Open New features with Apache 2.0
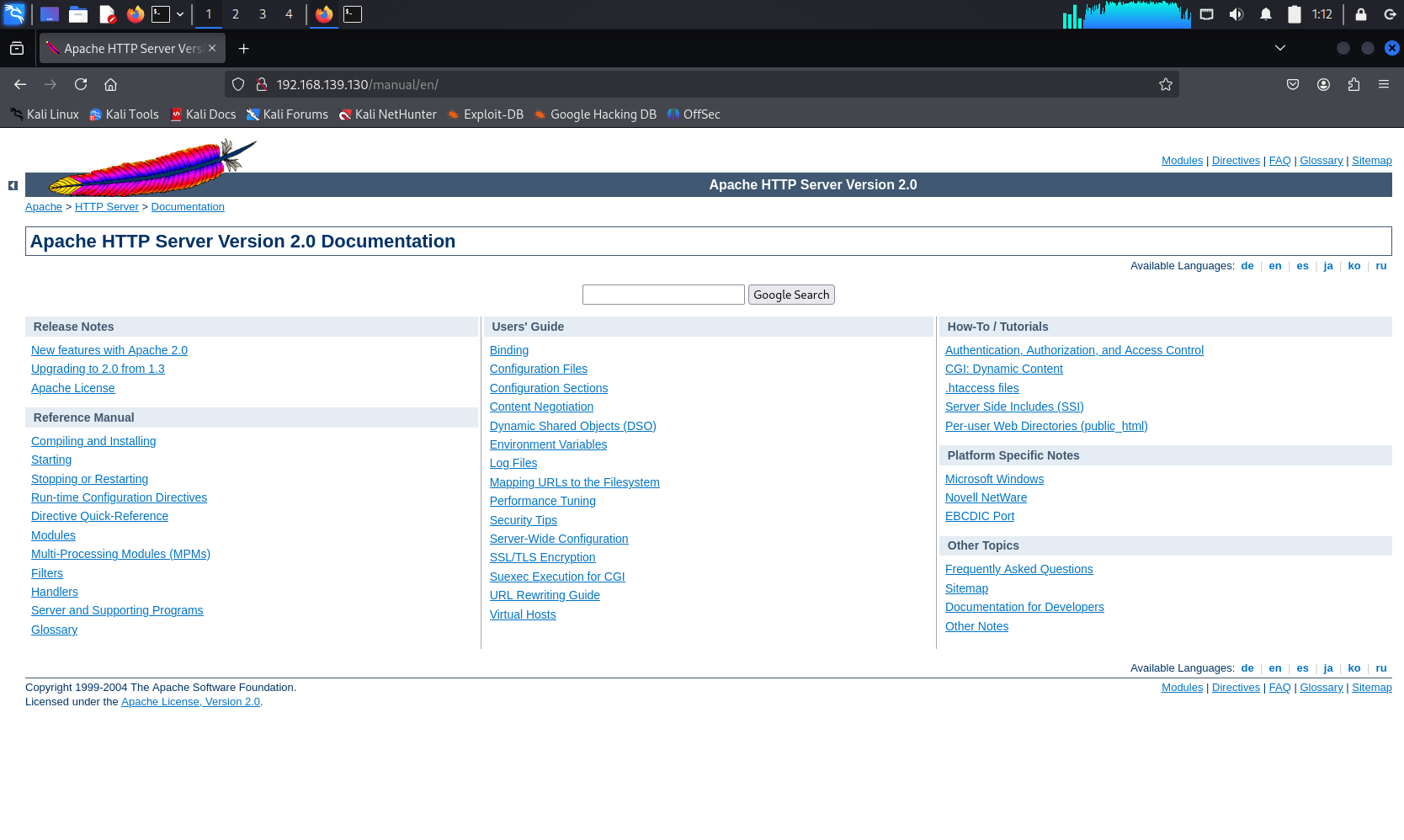 pos(109,350)
